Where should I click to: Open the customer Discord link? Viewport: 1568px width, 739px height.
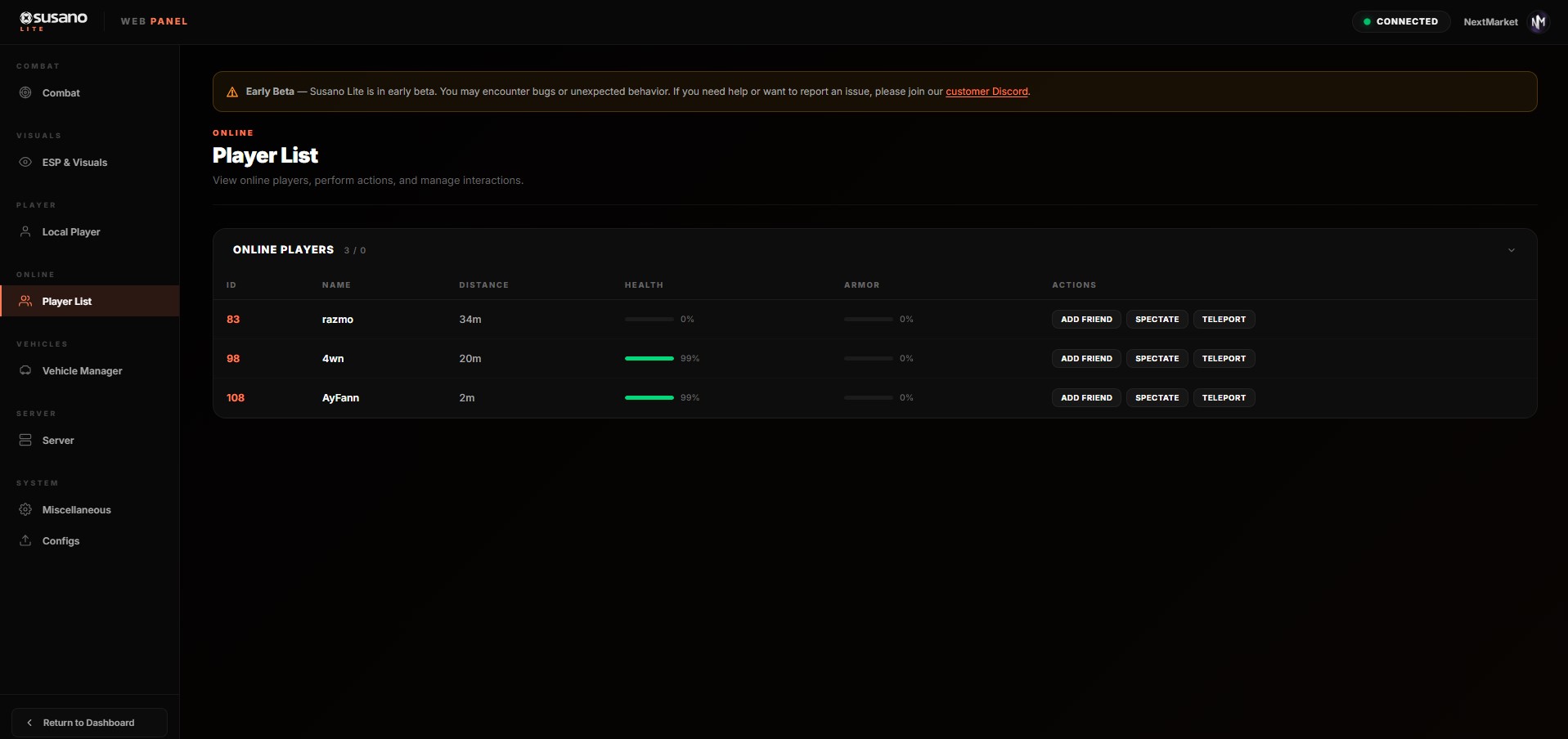(x=986, y=92)
